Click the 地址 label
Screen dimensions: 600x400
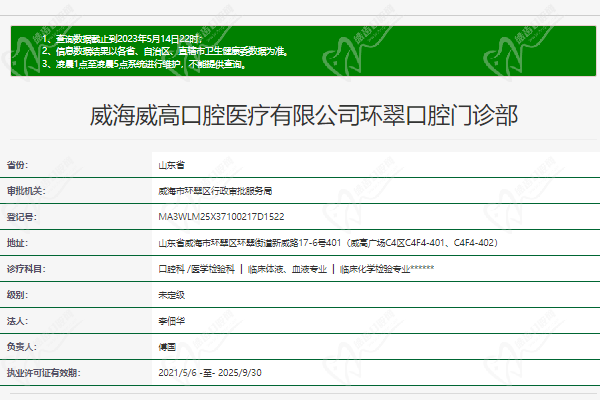point(17,243)
